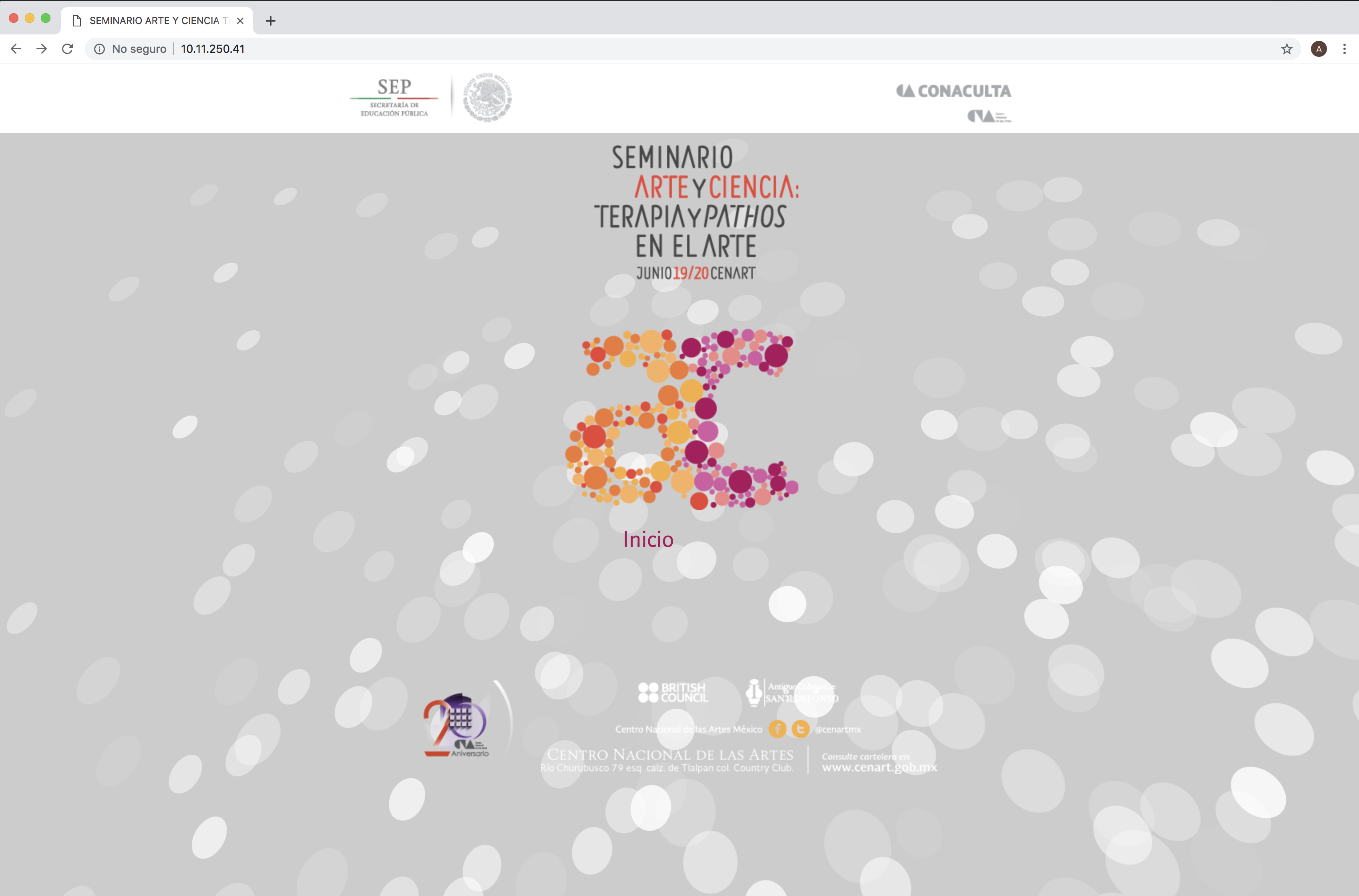
Task: Click the browser back arrow
Action: [16, 48]
